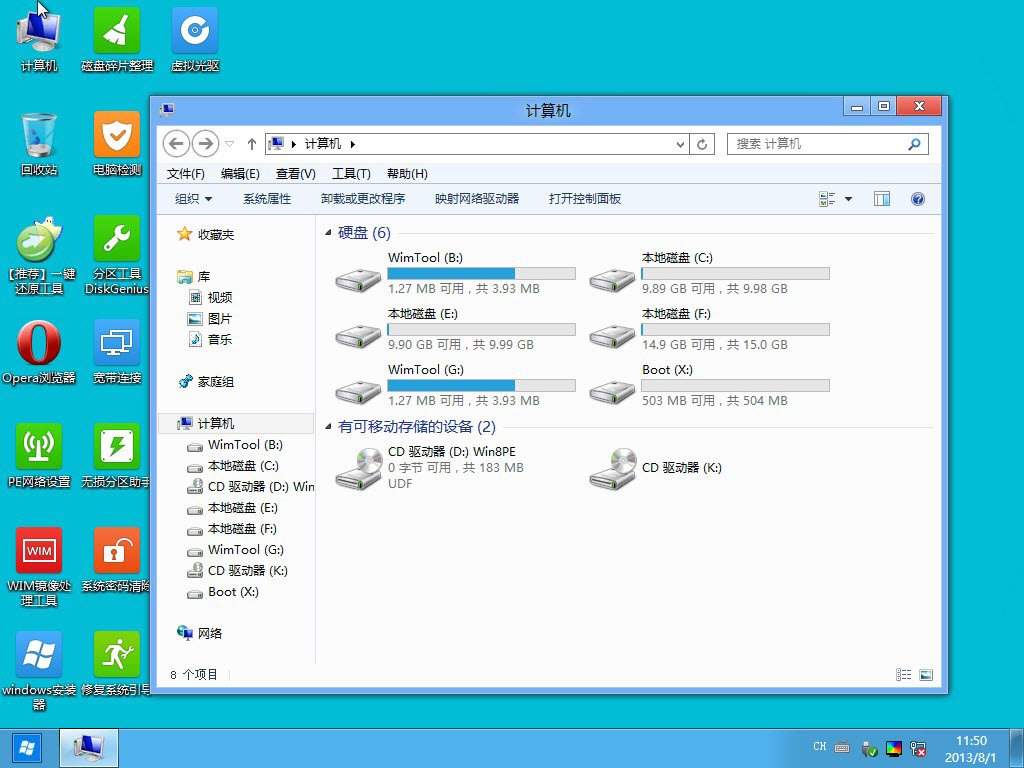The height and width of the screenshot is (768, 1024).
Task: Select 本地磁盘 (E:) drive in main pane
Action: 456,329
